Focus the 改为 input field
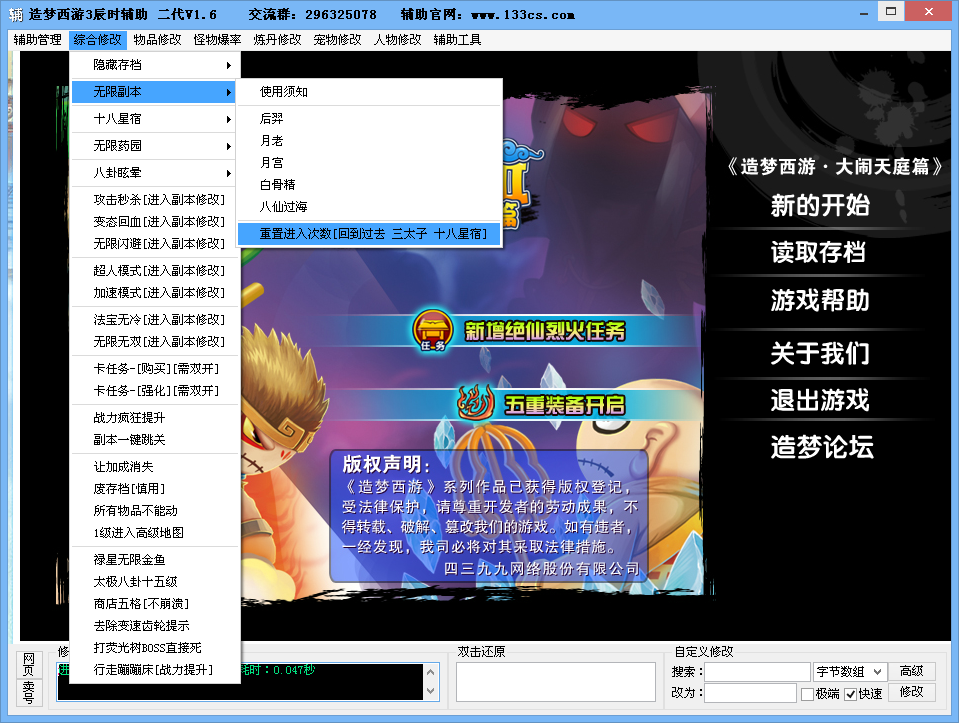Screen dimensions: 959x723 pyautogui.click(x=750, y=693)
